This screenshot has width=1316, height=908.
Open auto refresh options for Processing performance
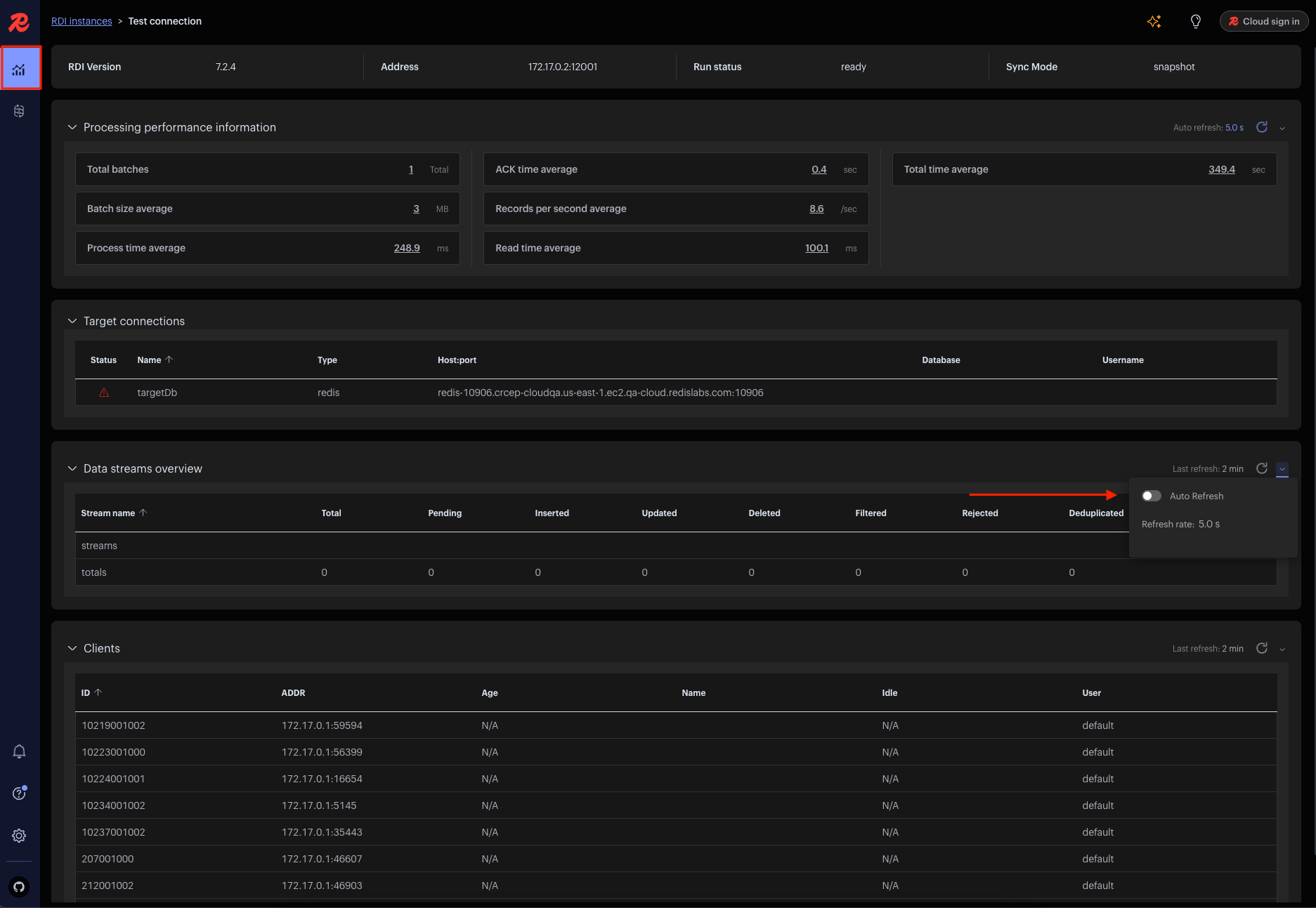point(1282,128)
